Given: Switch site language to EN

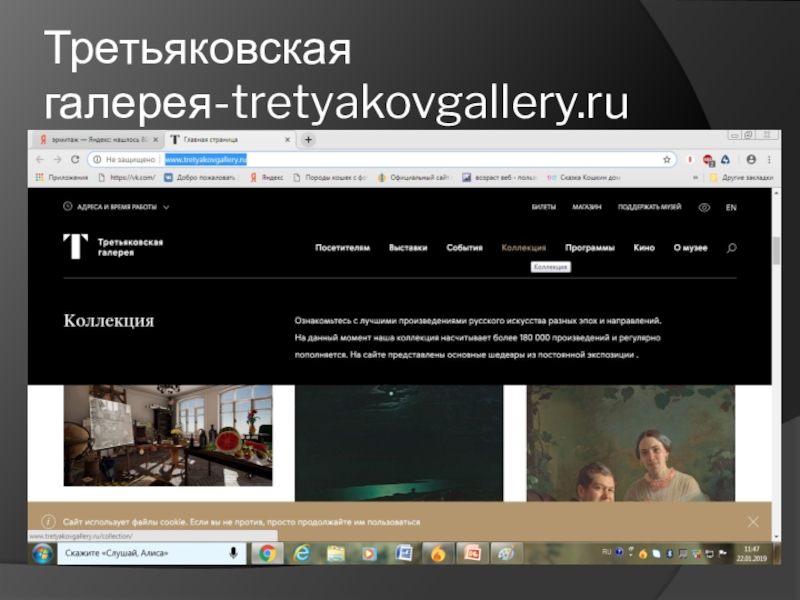Looking at the screenshot, I should tap(731, 207).
